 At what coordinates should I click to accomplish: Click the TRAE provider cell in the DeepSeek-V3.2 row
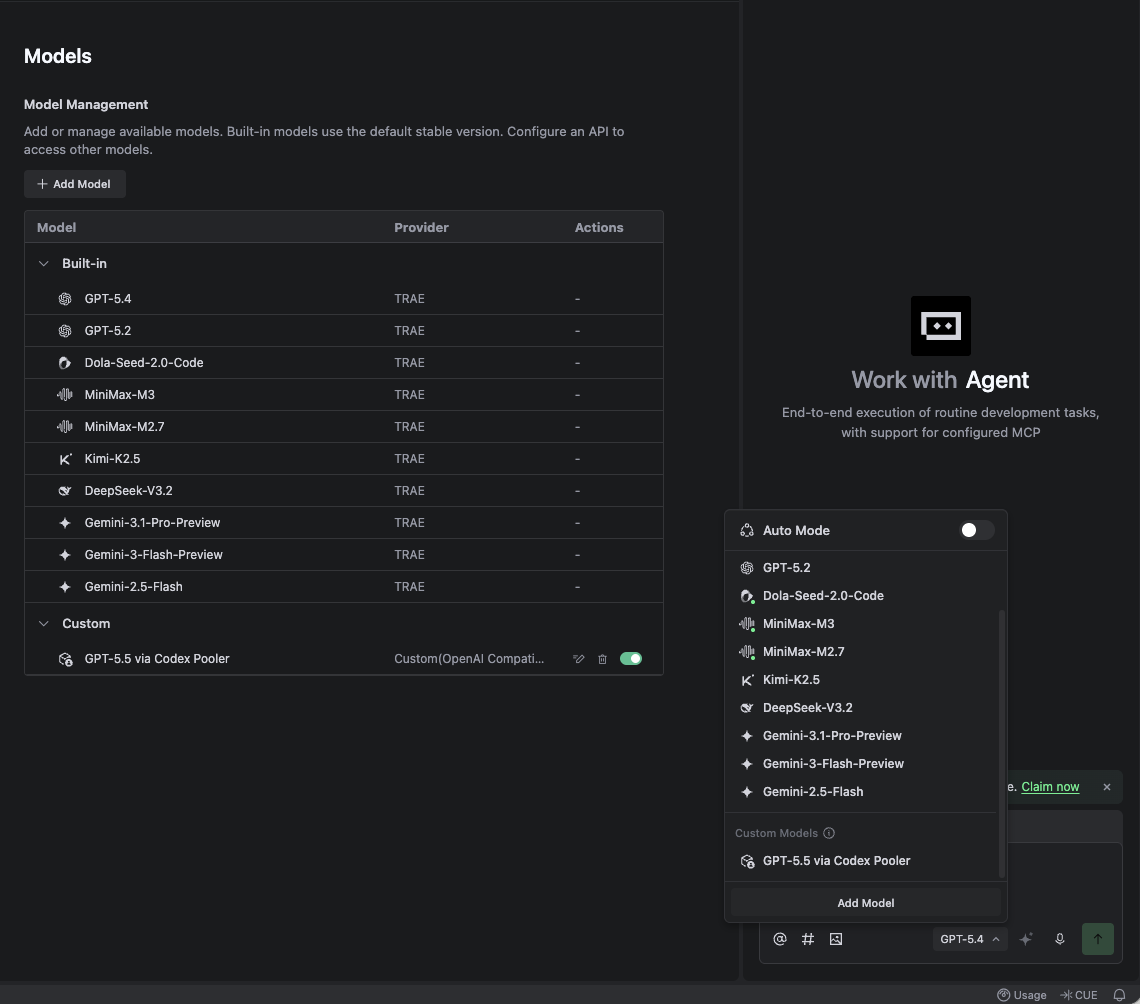pos(409,491)
